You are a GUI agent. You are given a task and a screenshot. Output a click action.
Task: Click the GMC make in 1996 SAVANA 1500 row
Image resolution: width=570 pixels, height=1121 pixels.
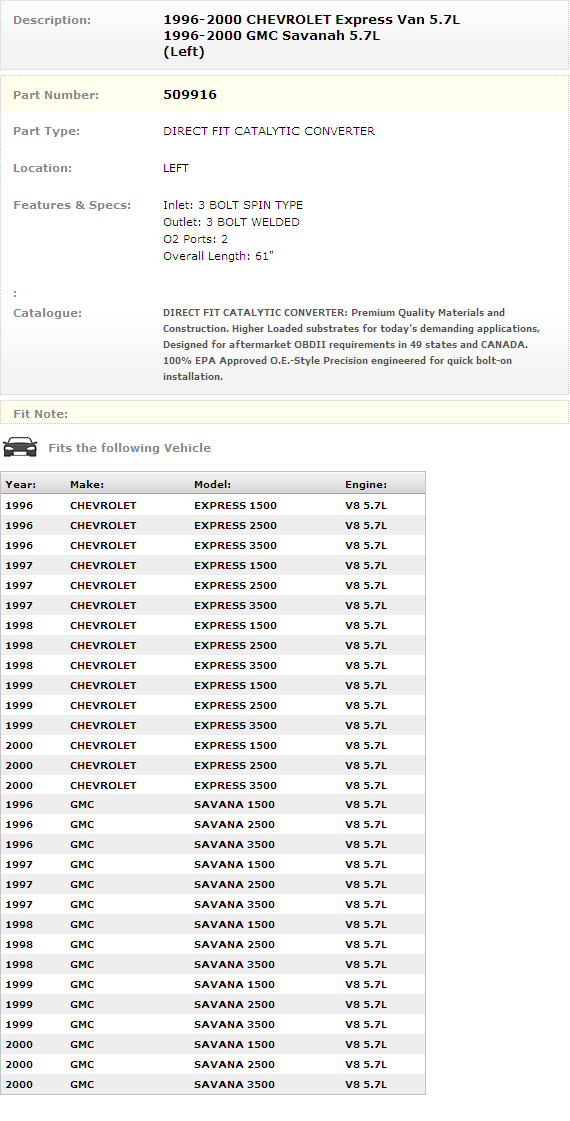tap(82, 805)
